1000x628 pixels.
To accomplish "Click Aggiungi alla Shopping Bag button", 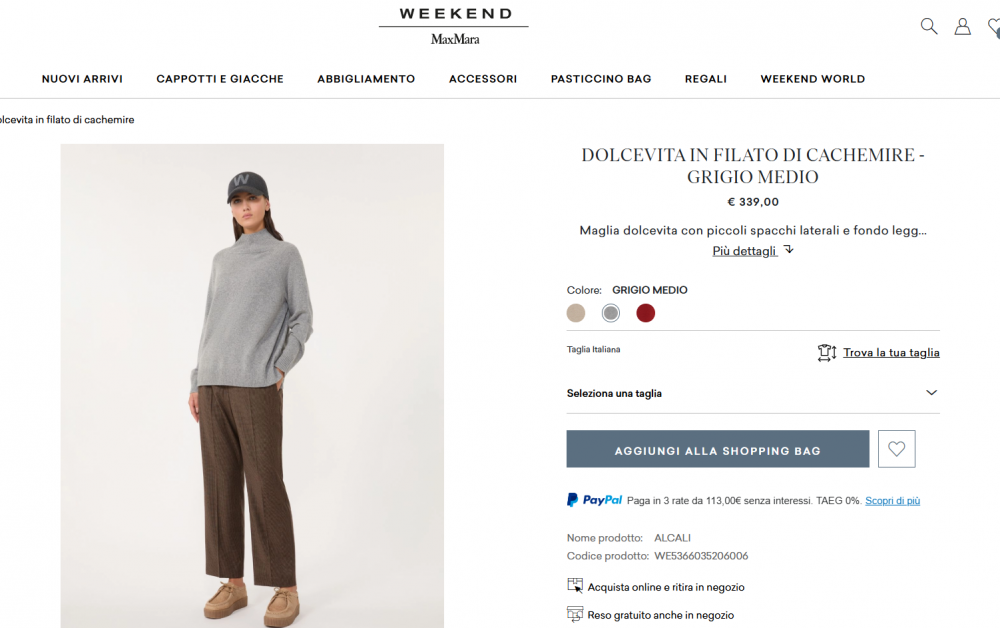I will coord(717,450).
